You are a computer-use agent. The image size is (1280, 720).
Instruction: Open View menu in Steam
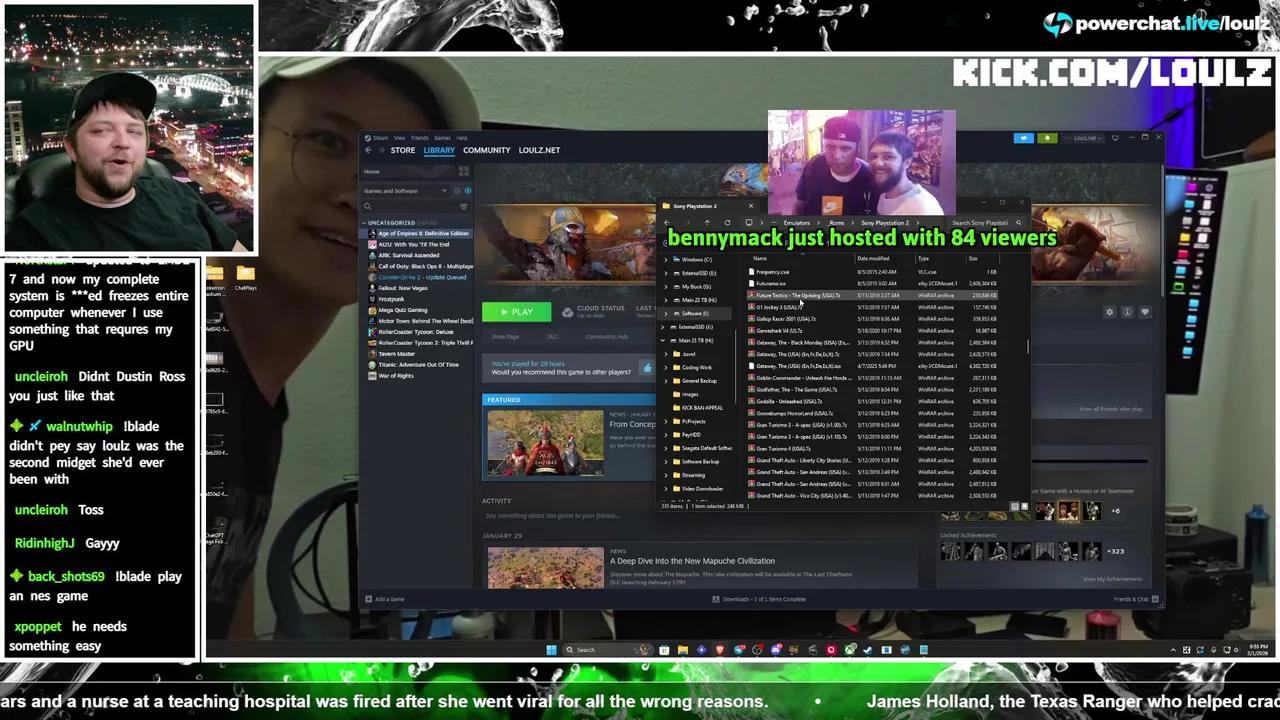click(400, 138)
